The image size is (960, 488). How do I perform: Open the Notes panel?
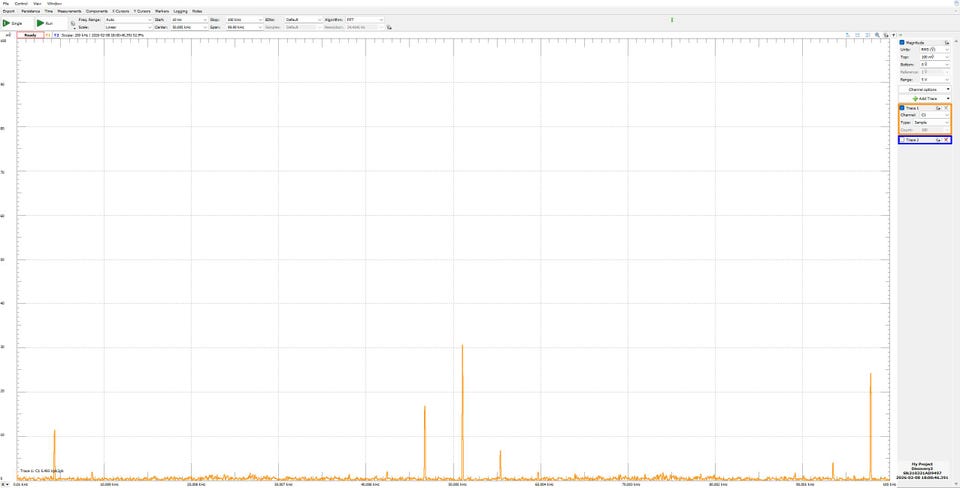tap(197, 11)
